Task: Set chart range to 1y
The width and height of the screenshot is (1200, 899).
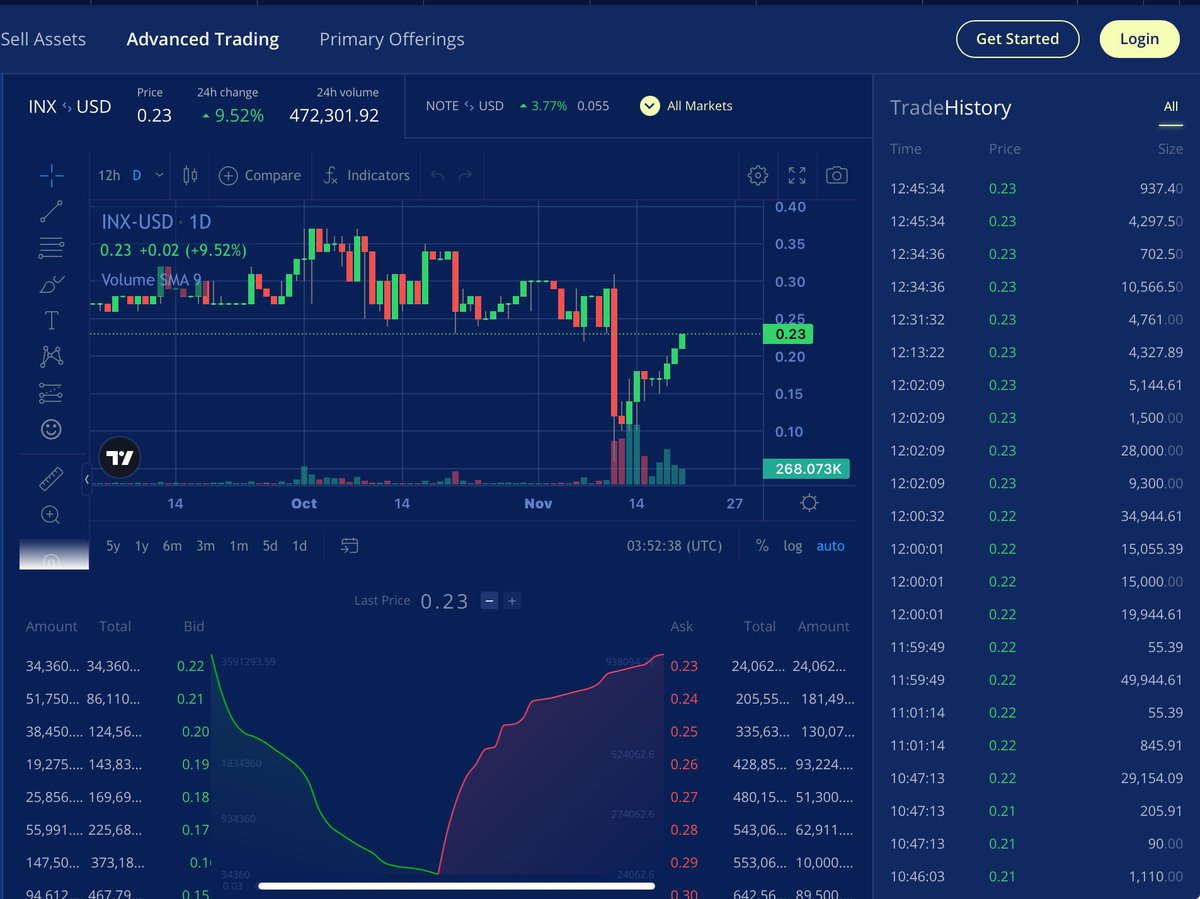Action: pos(142,546)
